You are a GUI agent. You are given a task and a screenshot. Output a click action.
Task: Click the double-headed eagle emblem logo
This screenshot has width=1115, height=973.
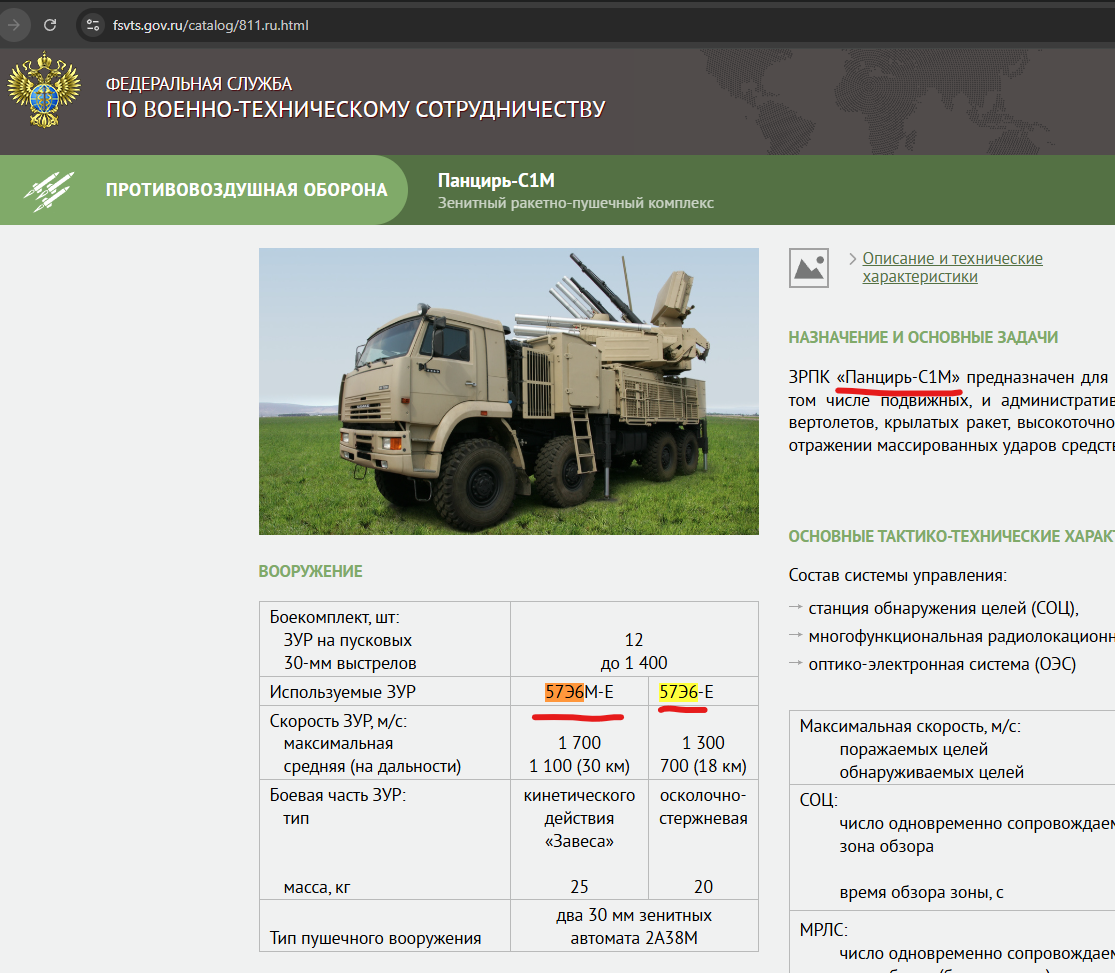click(x=44, y=90)
